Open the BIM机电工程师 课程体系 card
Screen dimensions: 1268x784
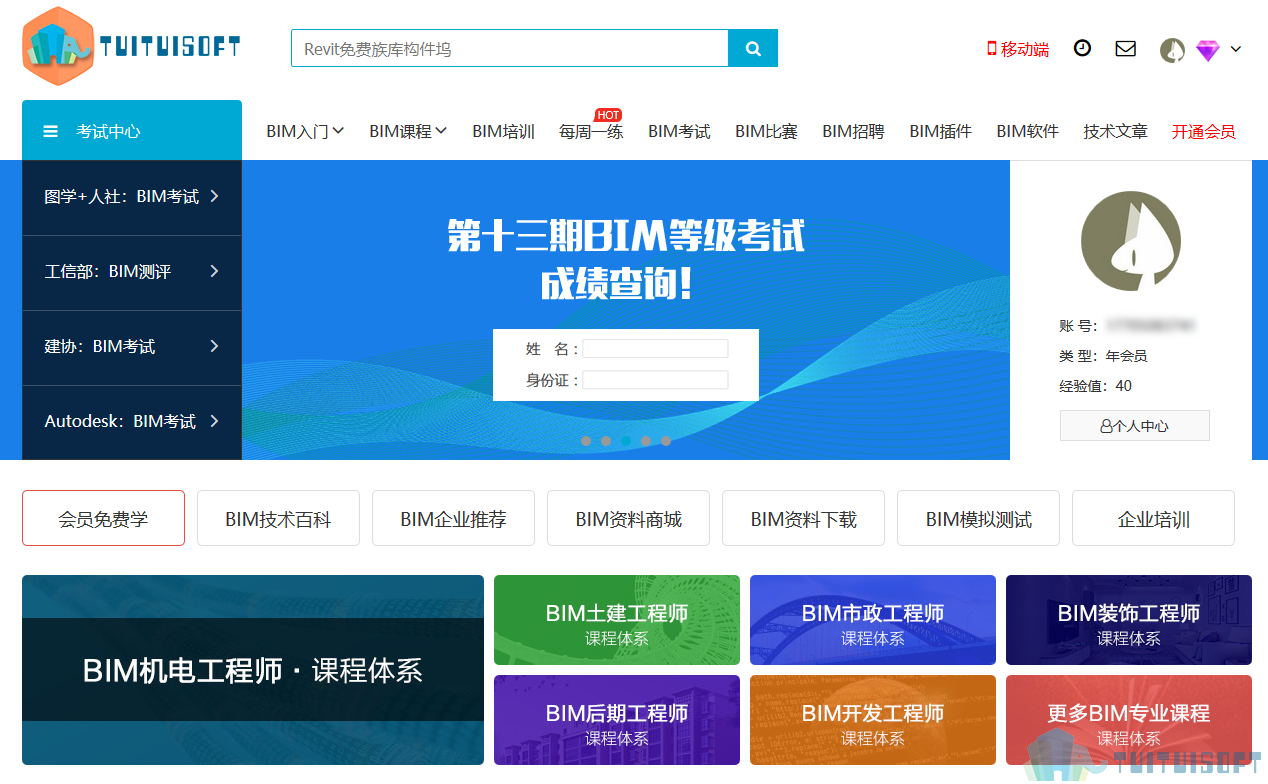[253, 670]
